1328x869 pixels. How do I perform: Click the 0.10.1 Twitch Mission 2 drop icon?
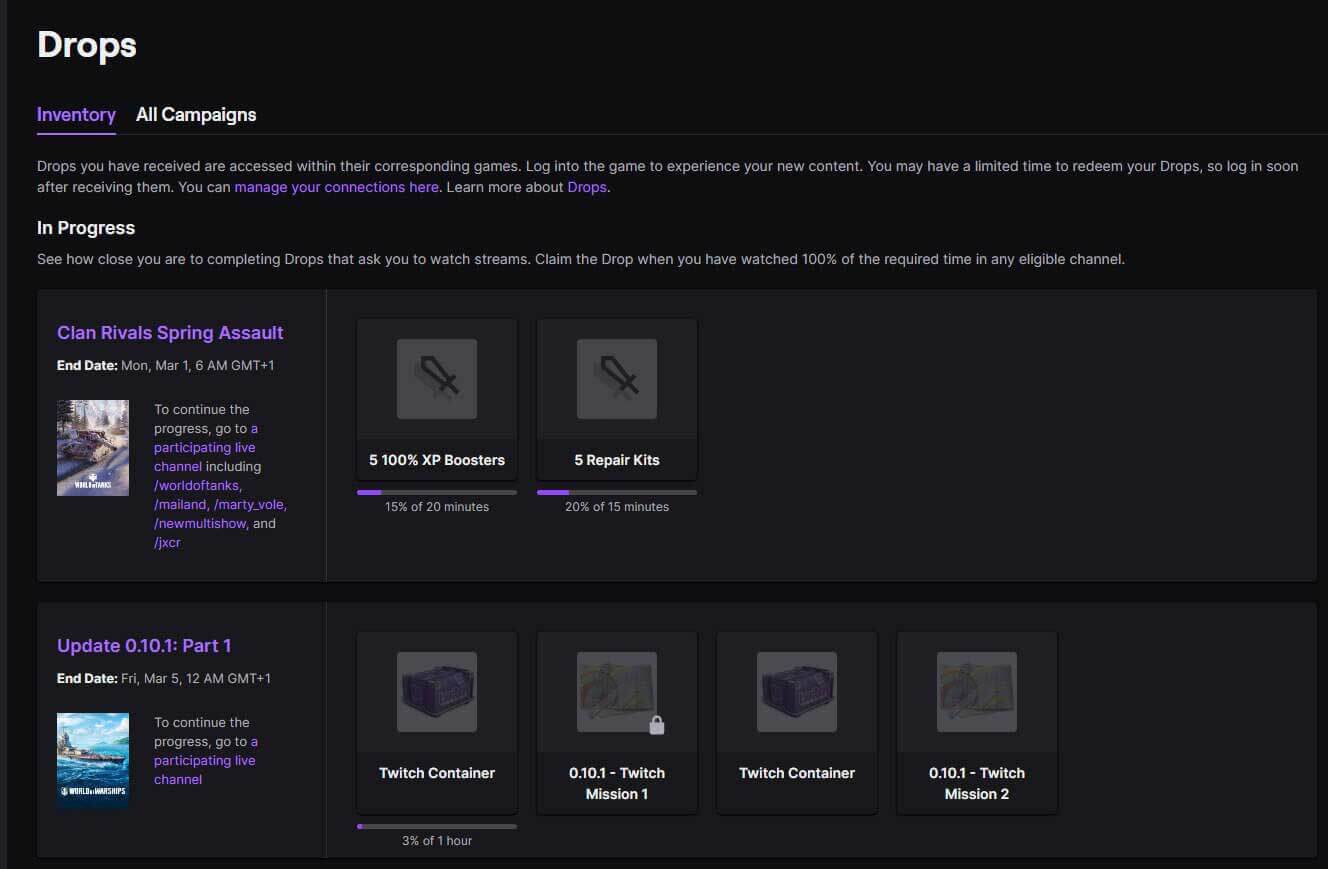(977, 692)
